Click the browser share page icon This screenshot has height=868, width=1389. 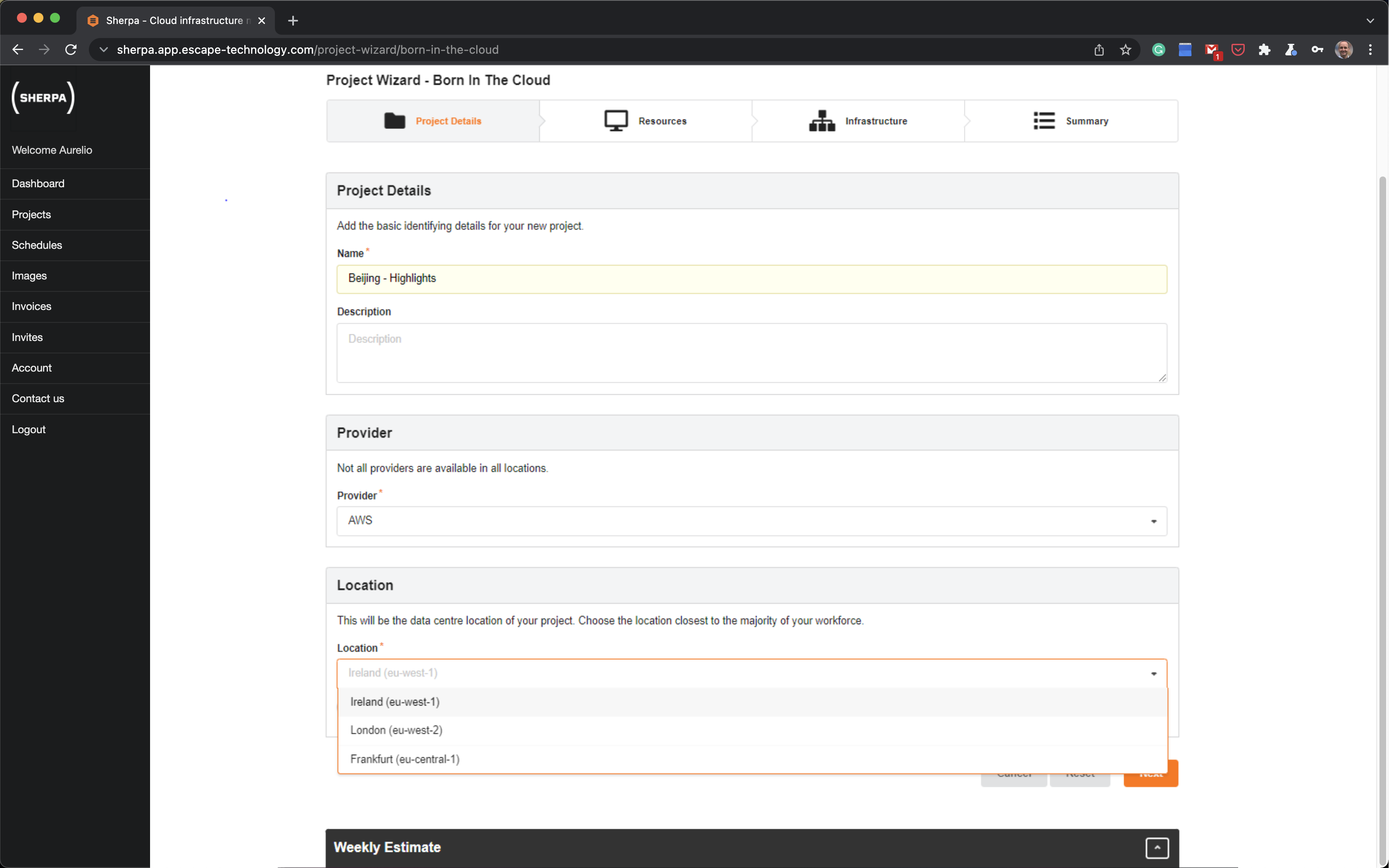pyautogui.click(x=1098, y=50)
